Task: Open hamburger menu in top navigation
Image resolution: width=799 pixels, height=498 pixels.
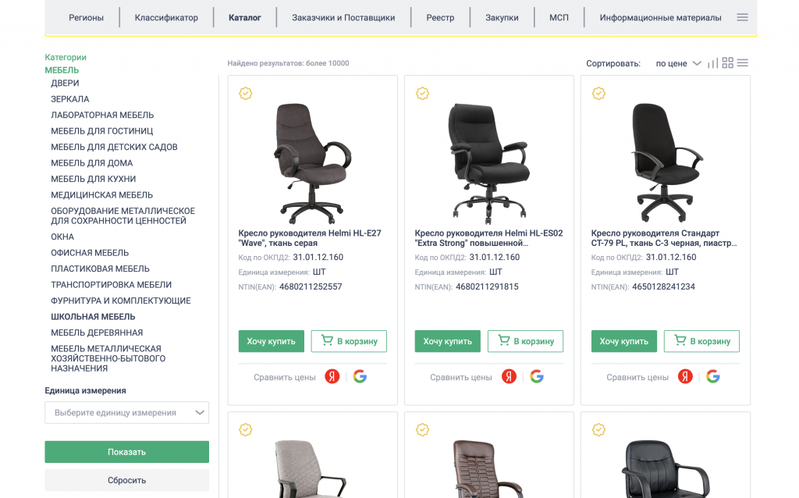Action: click(742, 17)
